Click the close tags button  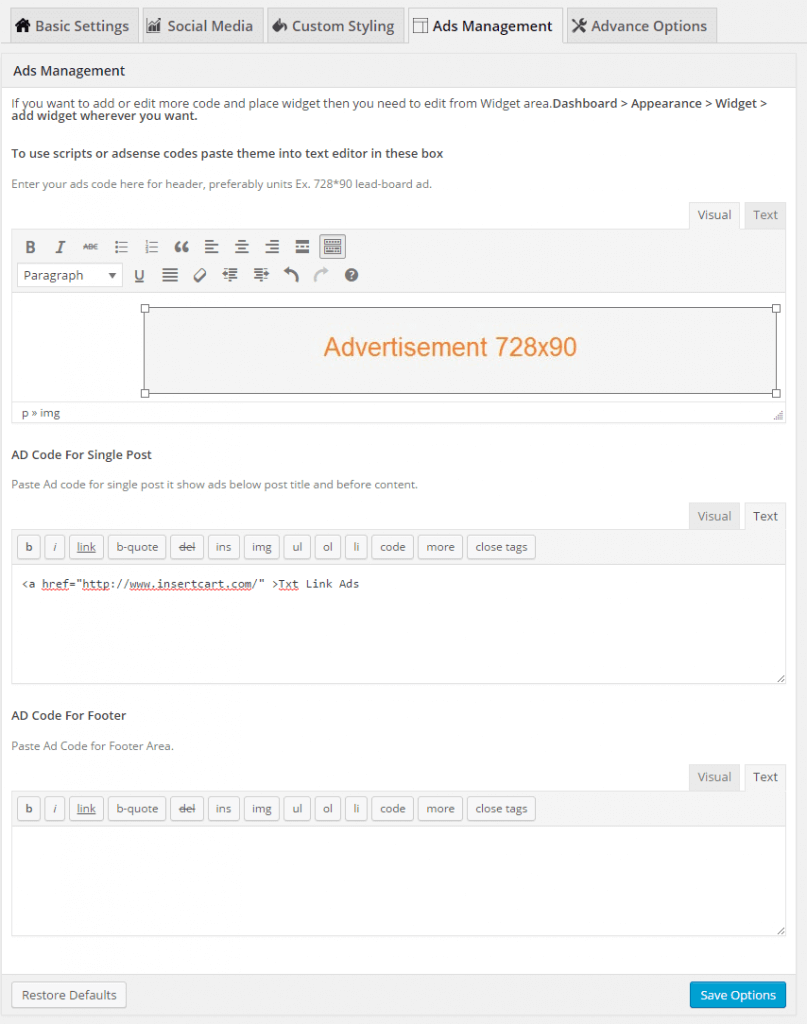(501, 808)
